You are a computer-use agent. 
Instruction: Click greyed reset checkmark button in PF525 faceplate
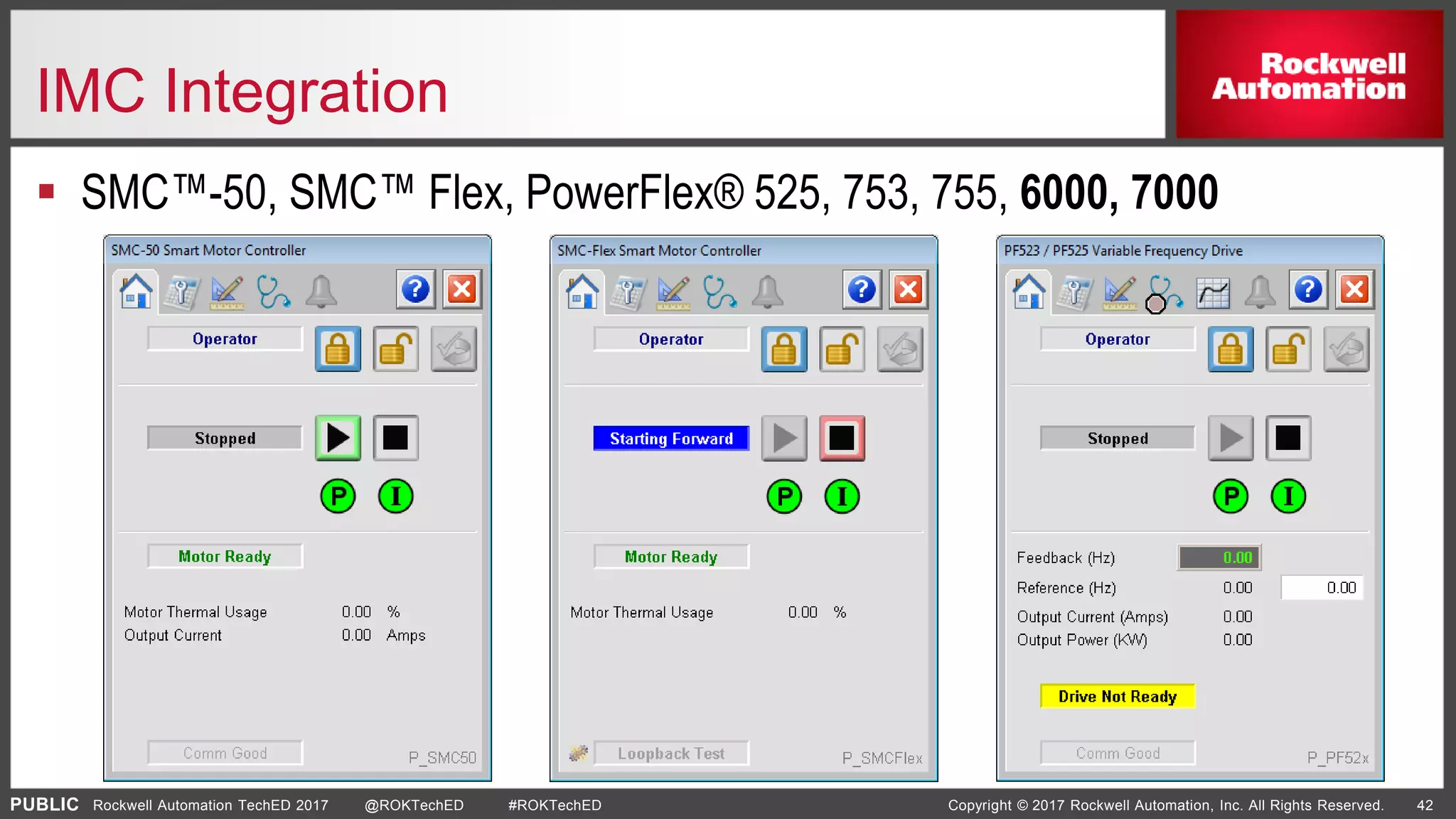(1347, 349)
